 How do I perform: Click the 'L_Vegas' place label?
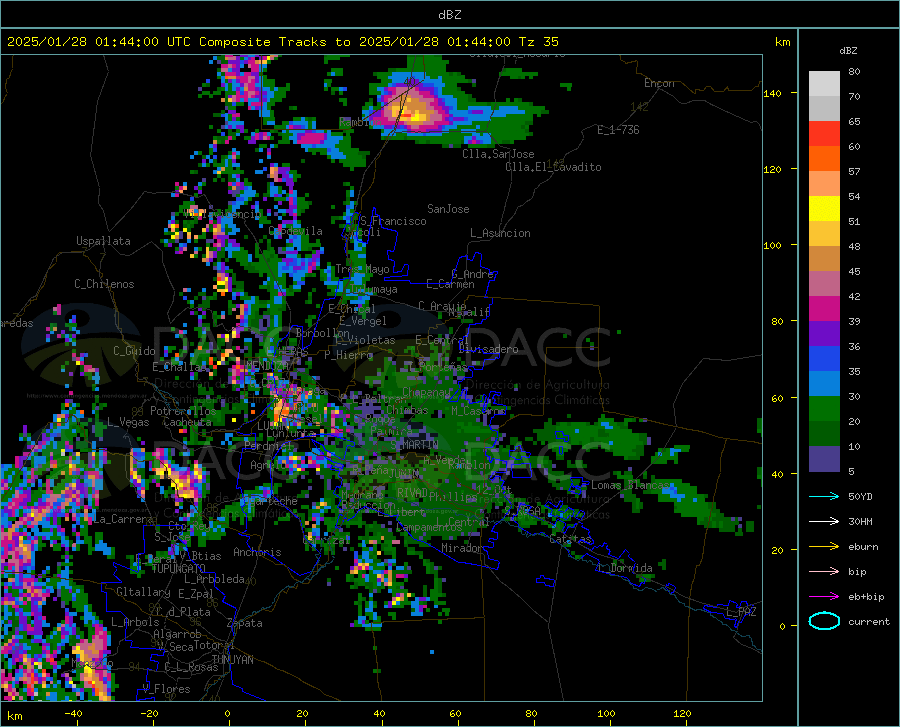[128, 422]
